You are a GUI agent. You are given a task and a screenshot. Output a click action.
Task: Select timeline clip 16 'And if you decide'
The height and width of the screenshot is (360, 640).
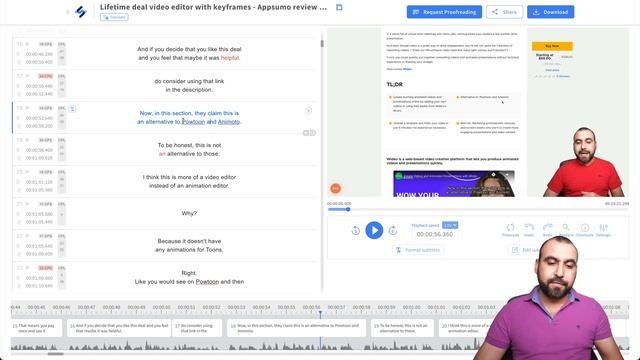click(x=119, y=328)
